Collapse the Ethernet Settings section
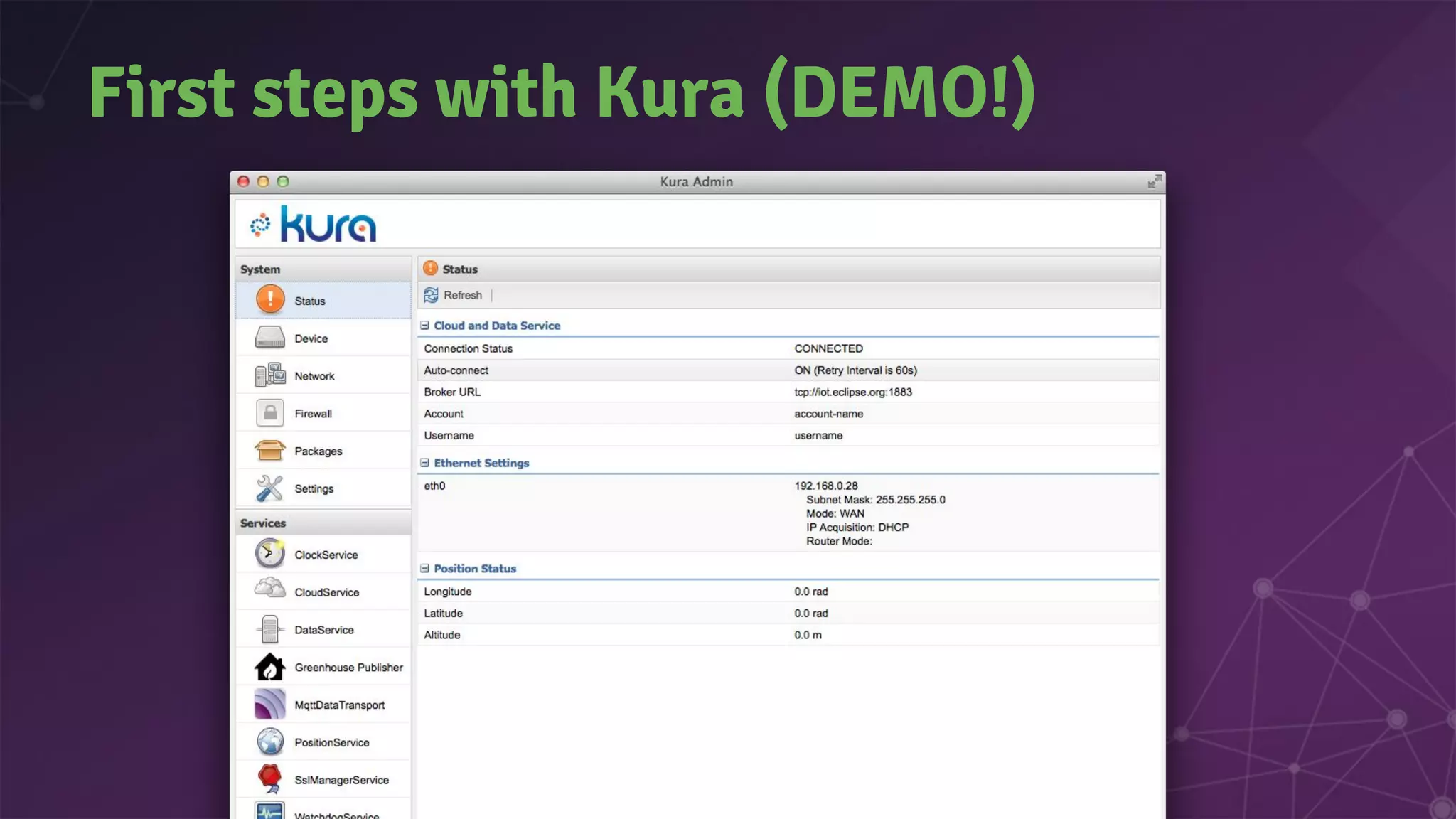The image size is (1456, 819). [424, 463]
